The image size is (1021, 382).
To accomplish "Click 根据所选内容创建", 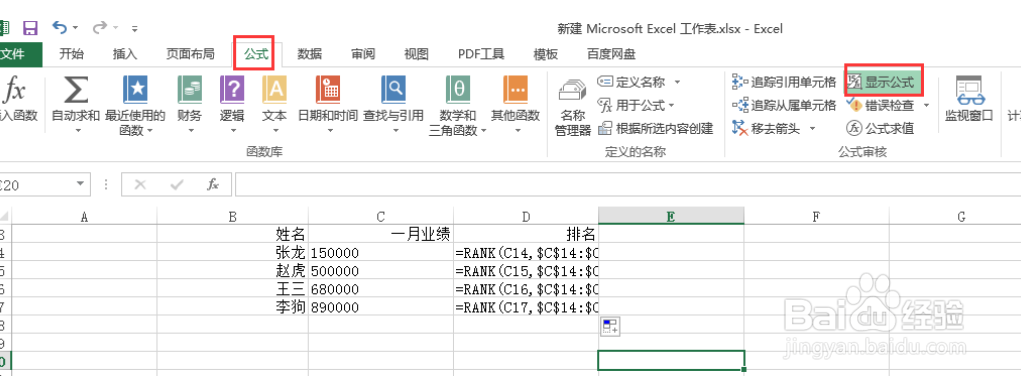I will pos(656,128).
